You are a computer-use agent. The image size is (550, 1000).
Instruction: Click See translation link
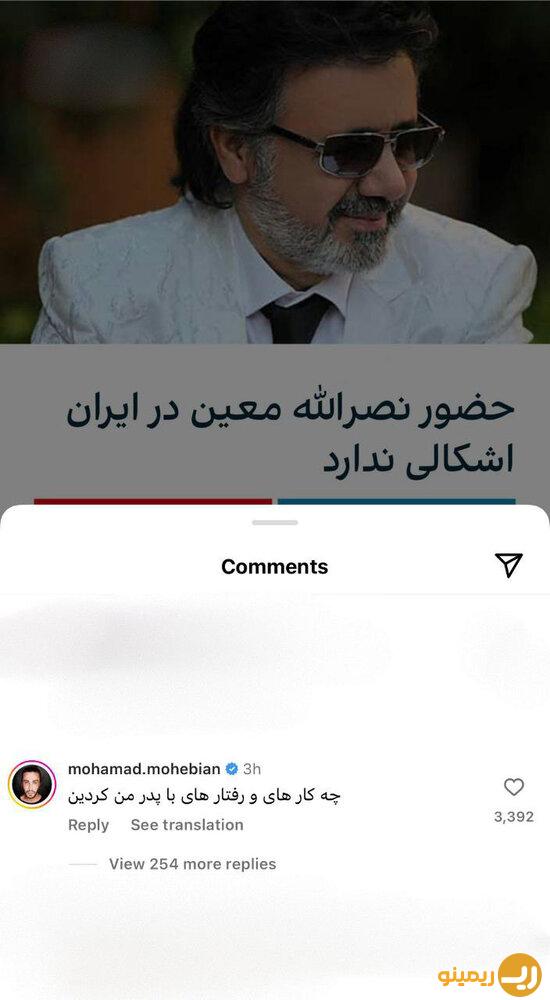point(187,825)
